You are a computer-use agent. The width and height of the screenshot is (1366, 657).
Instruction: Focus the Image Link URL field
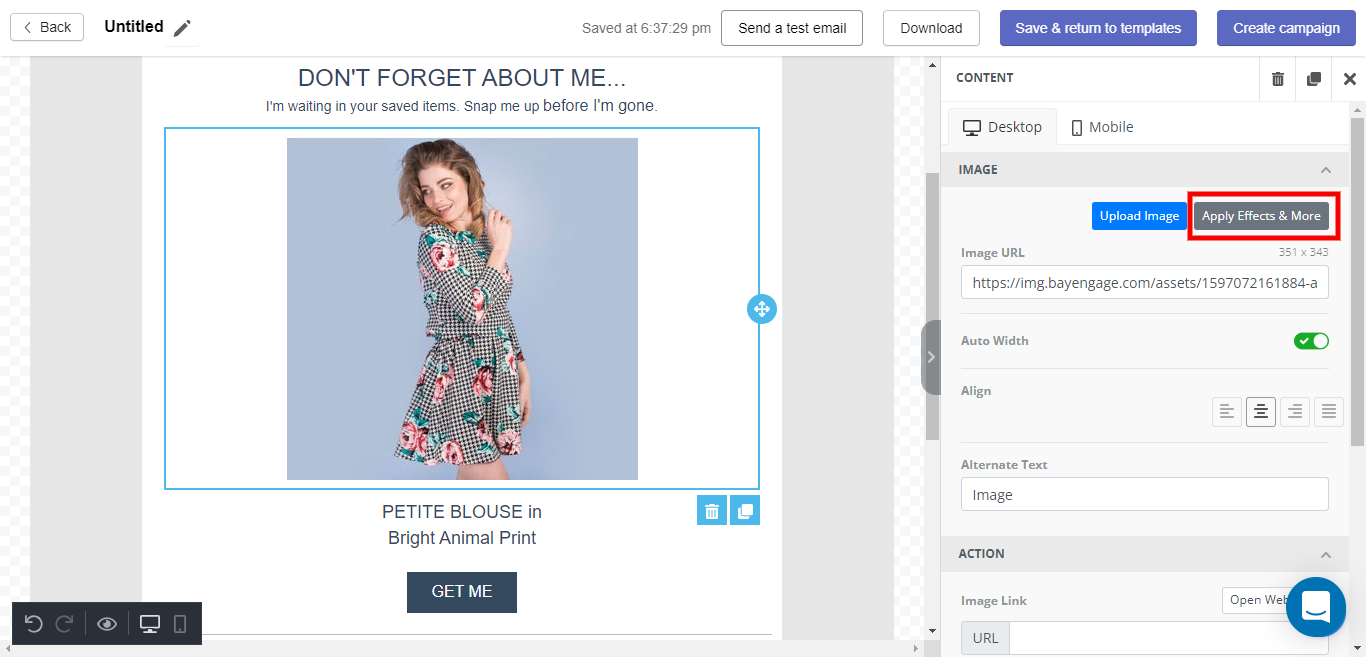click(1169, 638)
